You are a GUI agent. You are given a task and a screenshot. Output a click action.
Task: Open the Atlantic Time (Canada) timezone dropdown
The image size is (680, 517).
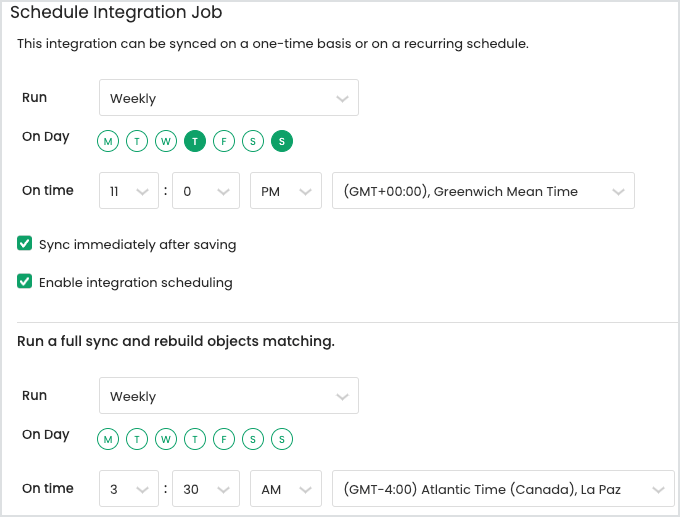point(503,489)
